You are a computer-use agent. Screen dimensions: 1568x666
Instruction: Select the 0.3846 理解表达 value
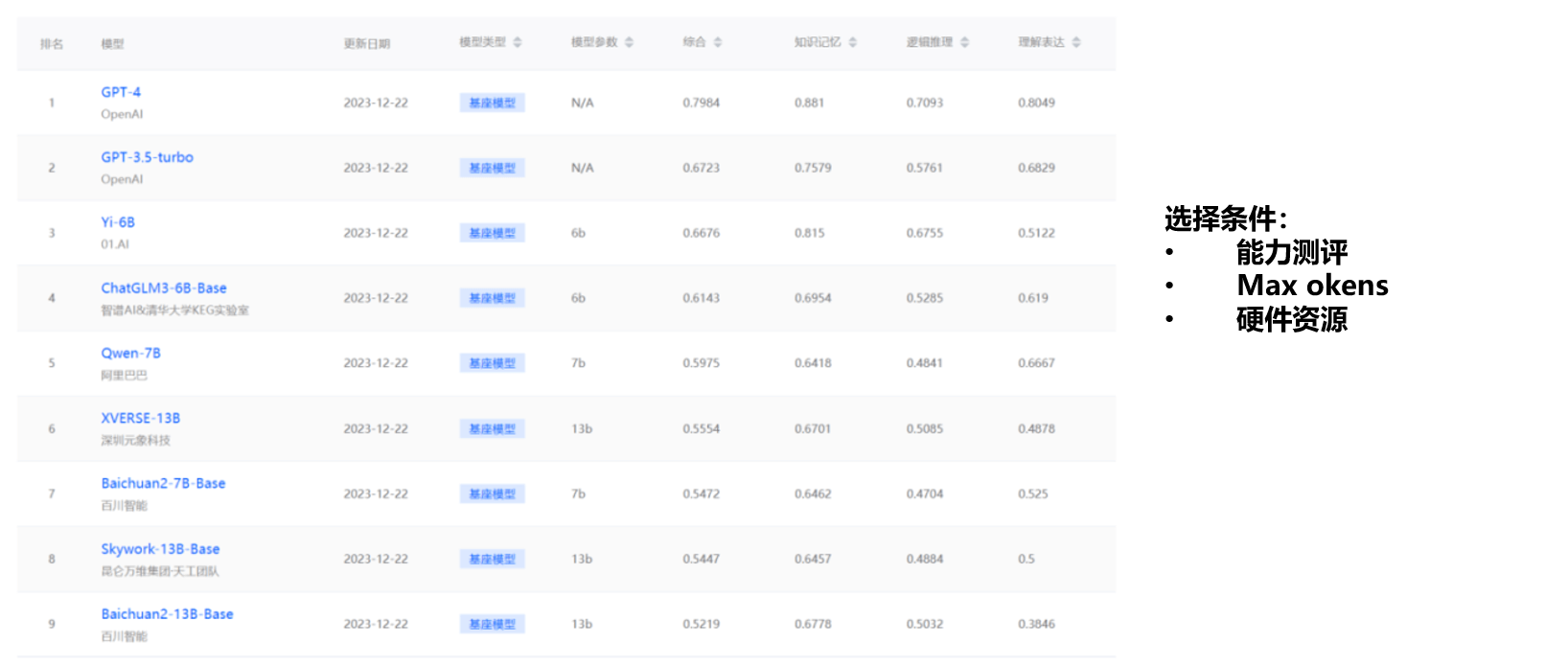(1037, 624)
